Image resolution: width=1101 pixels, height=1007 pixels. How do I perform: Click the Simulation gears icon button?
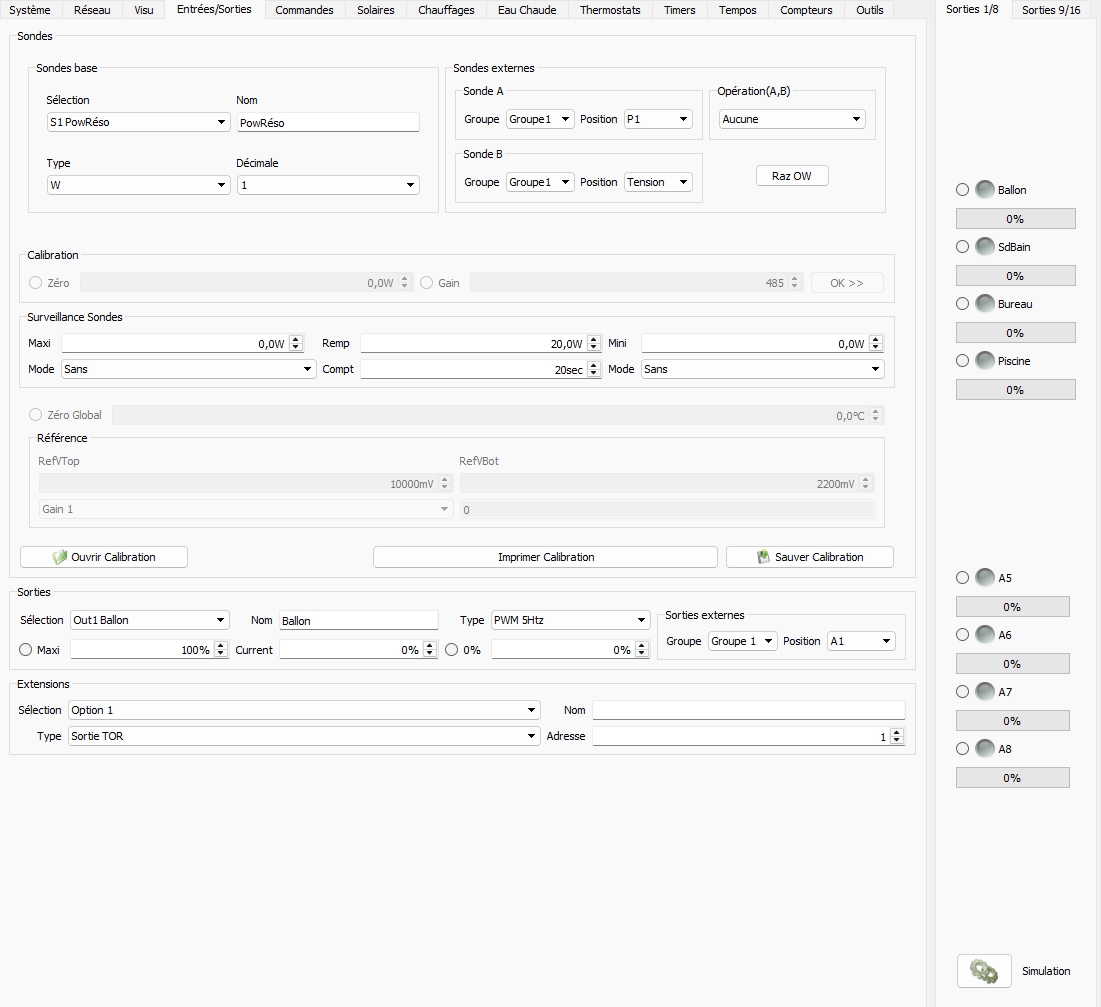[983, 971]
